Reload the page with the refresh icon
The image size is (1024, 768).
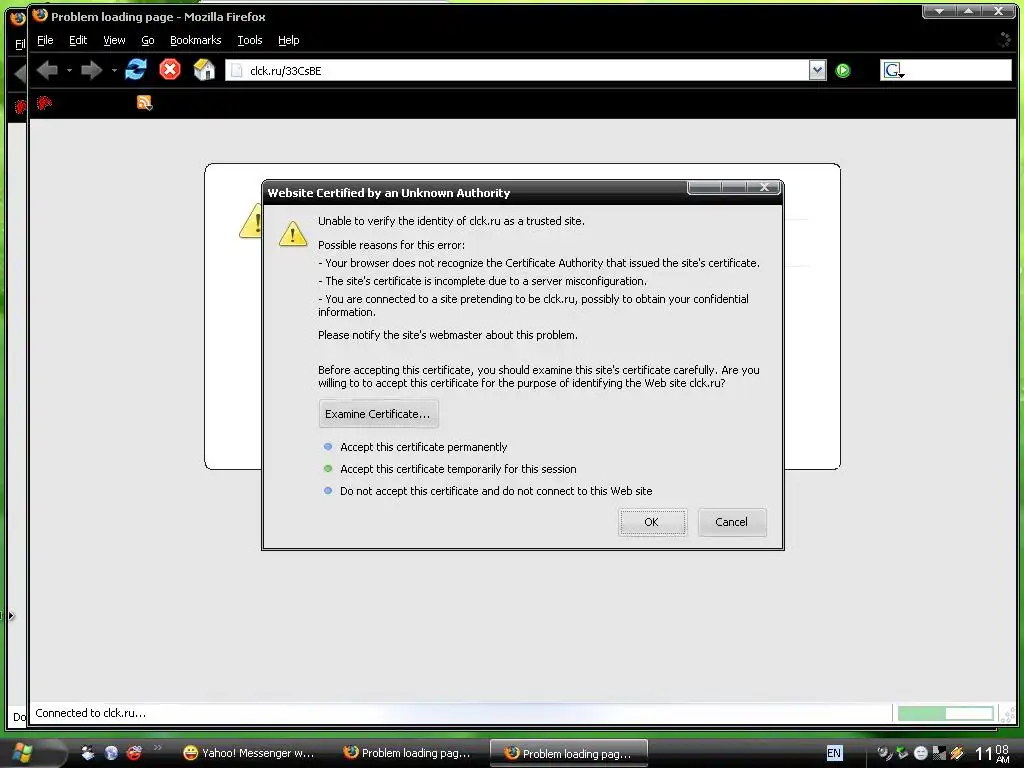point(136,69)
